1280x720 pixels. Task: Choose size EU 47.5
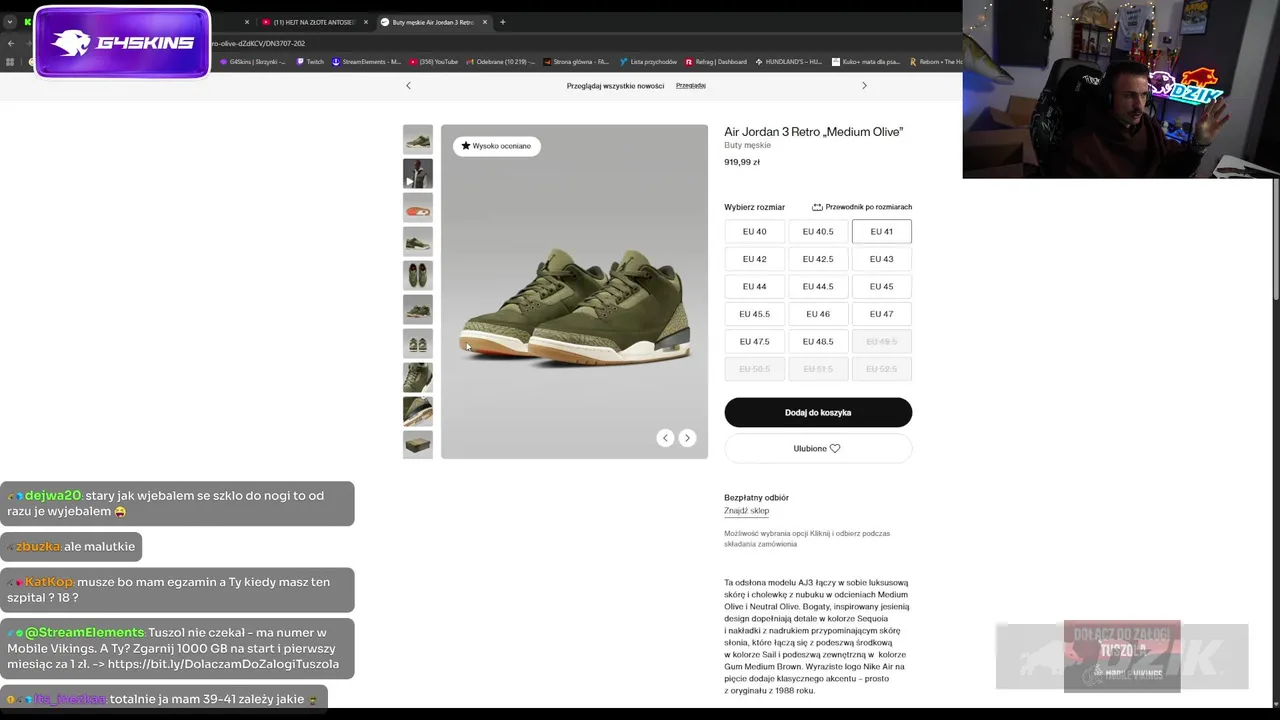754,342
